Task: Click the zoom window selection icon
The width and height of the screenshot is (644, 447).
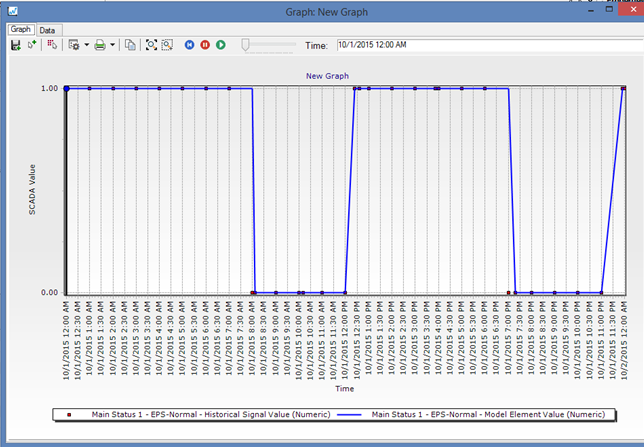Action: (x=167, y=45)
